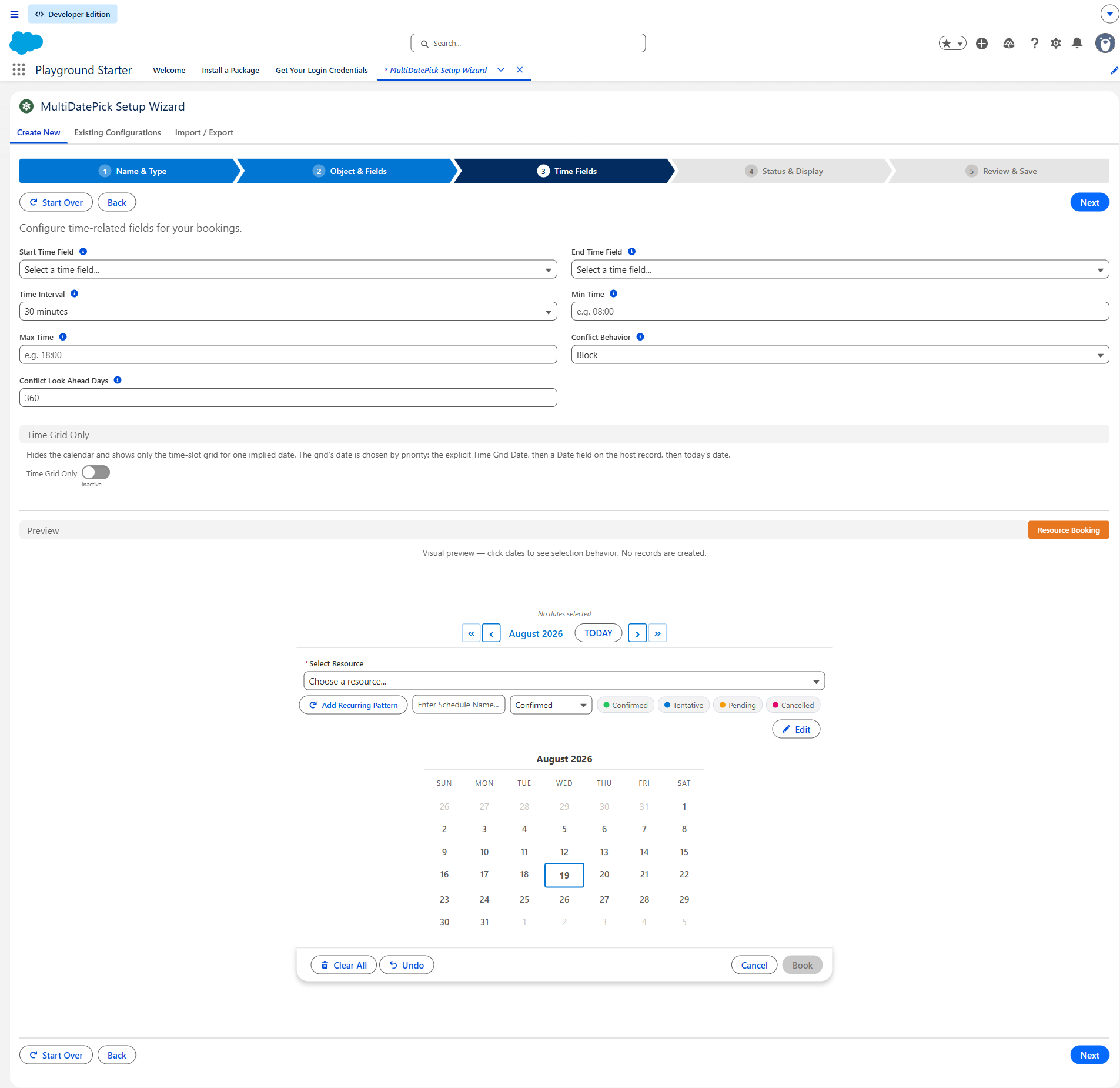Open the Setup gear icon
Screen dimensions: 1120x1088
(1056, 43)
